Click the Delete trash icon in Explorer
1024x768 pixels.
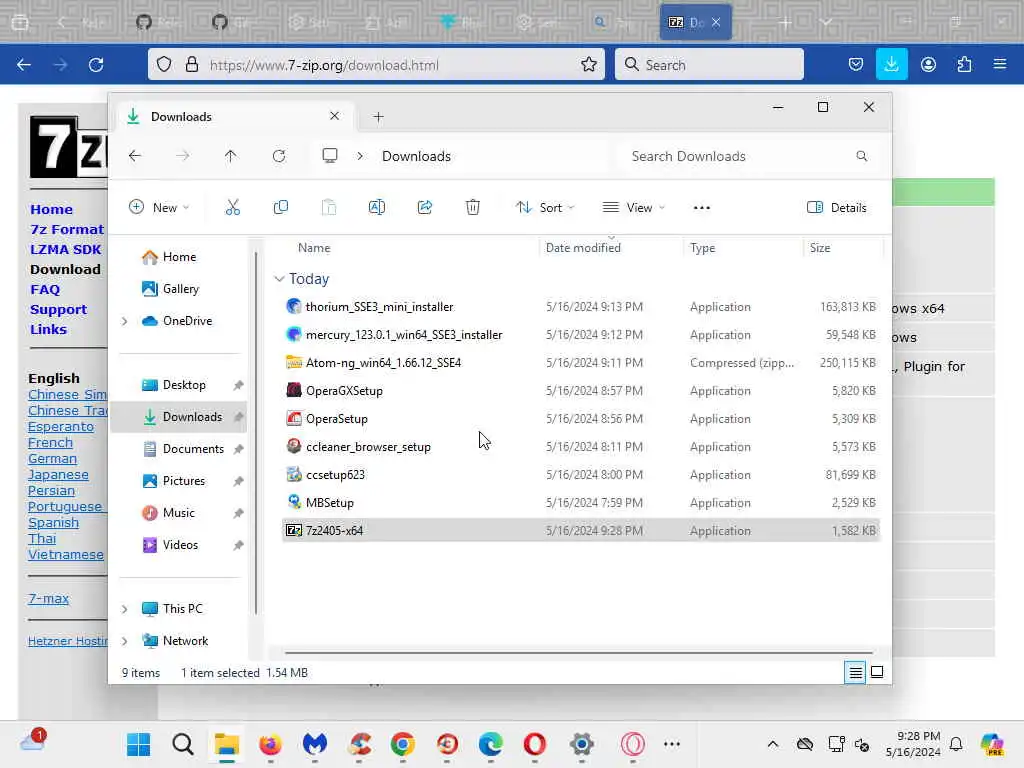coord(473,208)
